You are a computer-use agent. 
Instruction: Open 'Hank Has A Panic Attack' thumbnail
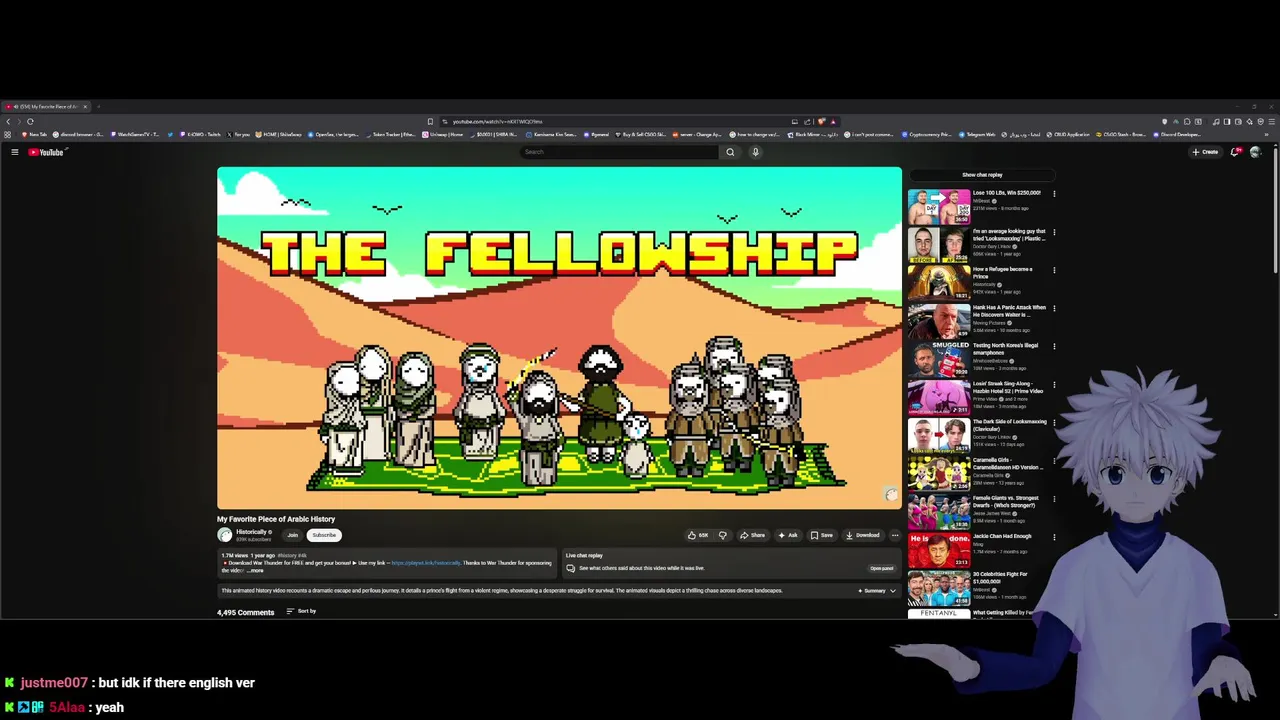click(x=939, y=321)
